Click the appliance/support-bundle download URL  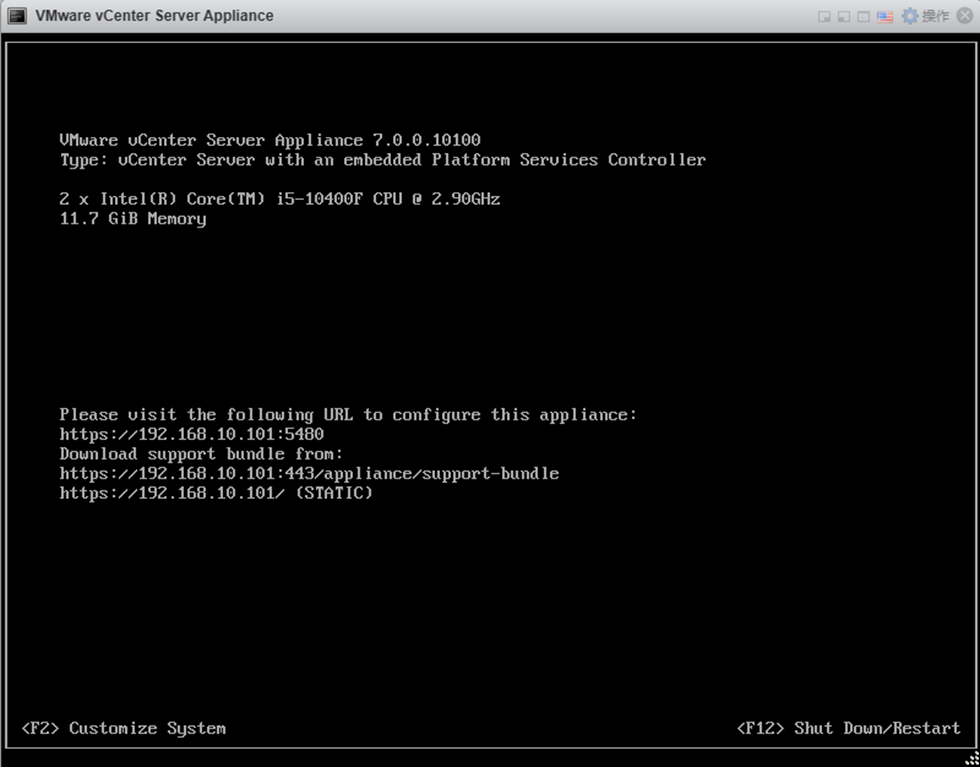[x=309, y=473]
